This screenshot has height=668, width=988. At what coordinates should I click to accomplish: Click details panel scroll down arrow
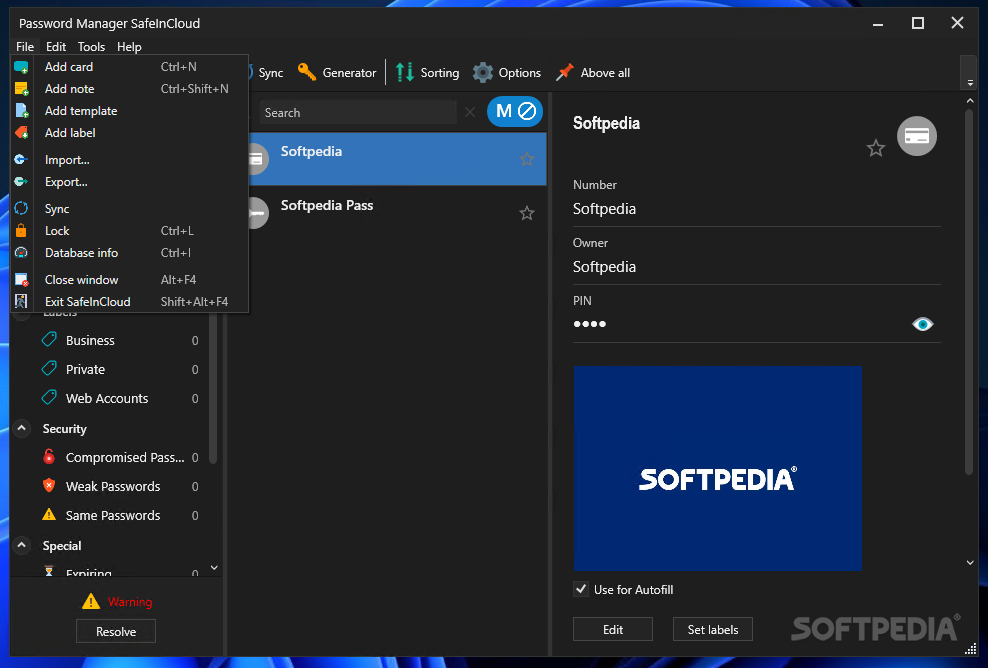point(970,562)
